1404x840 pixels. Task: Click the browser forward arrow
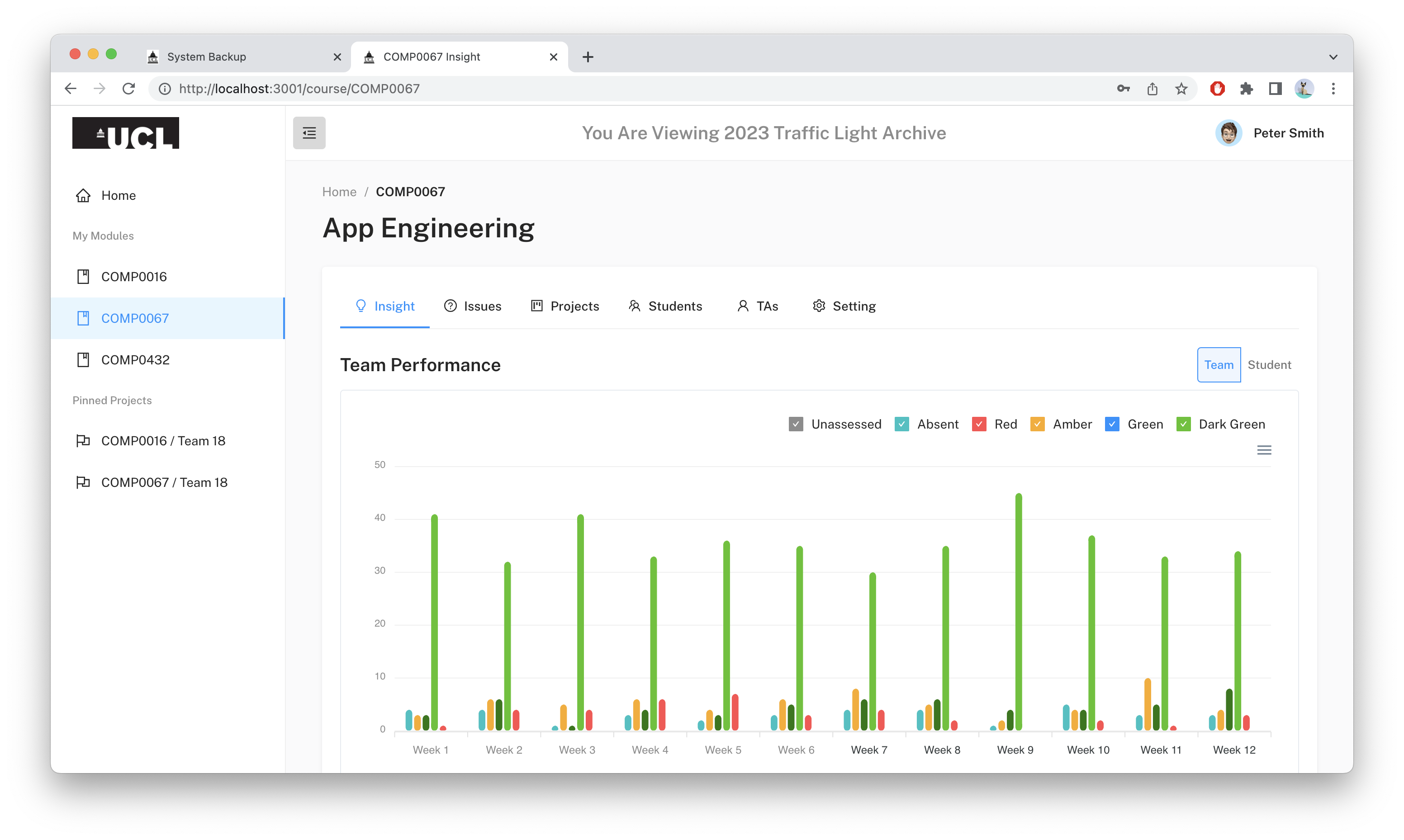coord(100,88)
